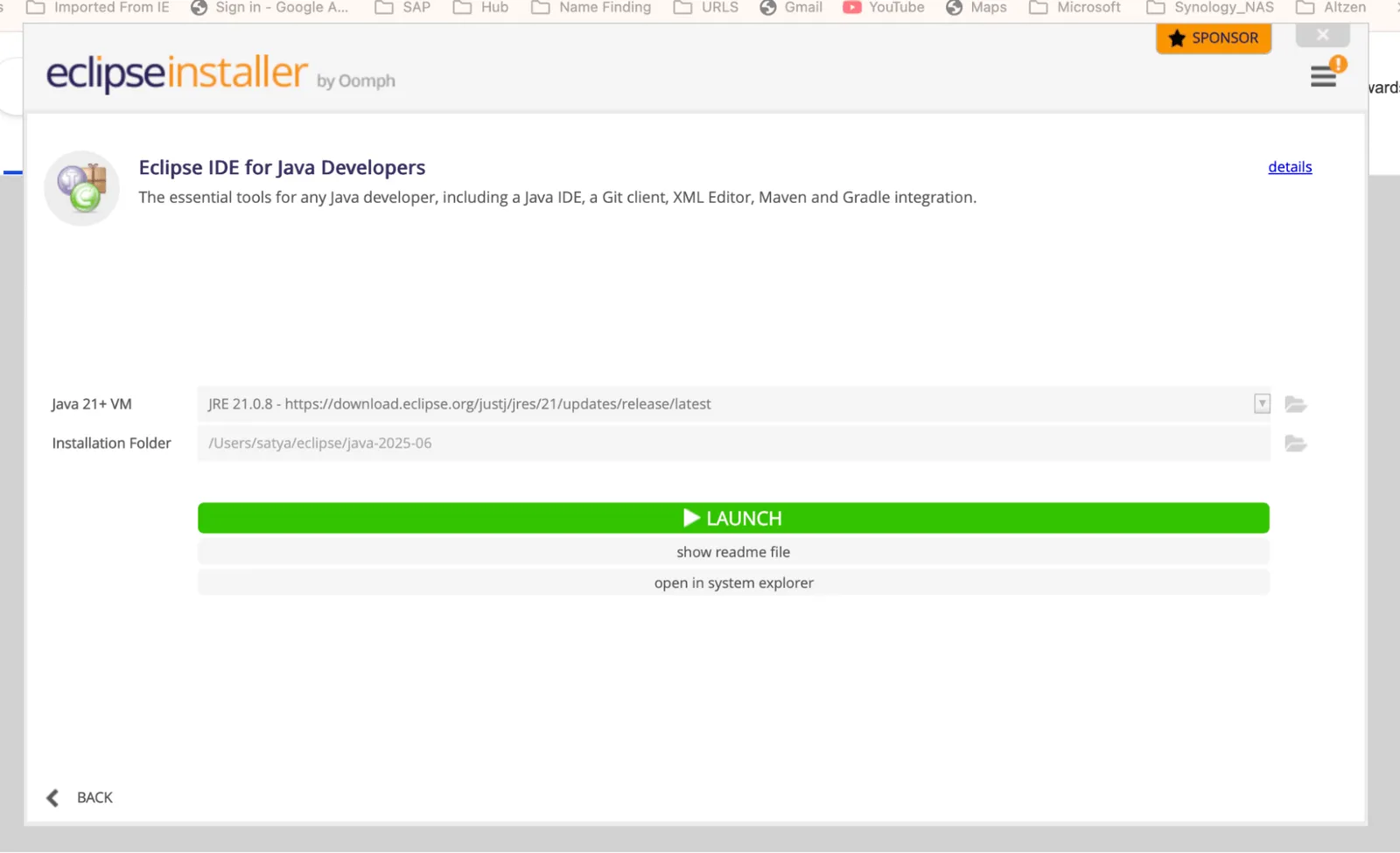Close the Eclipse Installer window
Screen dimensions: 1400x853
[1323, 35]
